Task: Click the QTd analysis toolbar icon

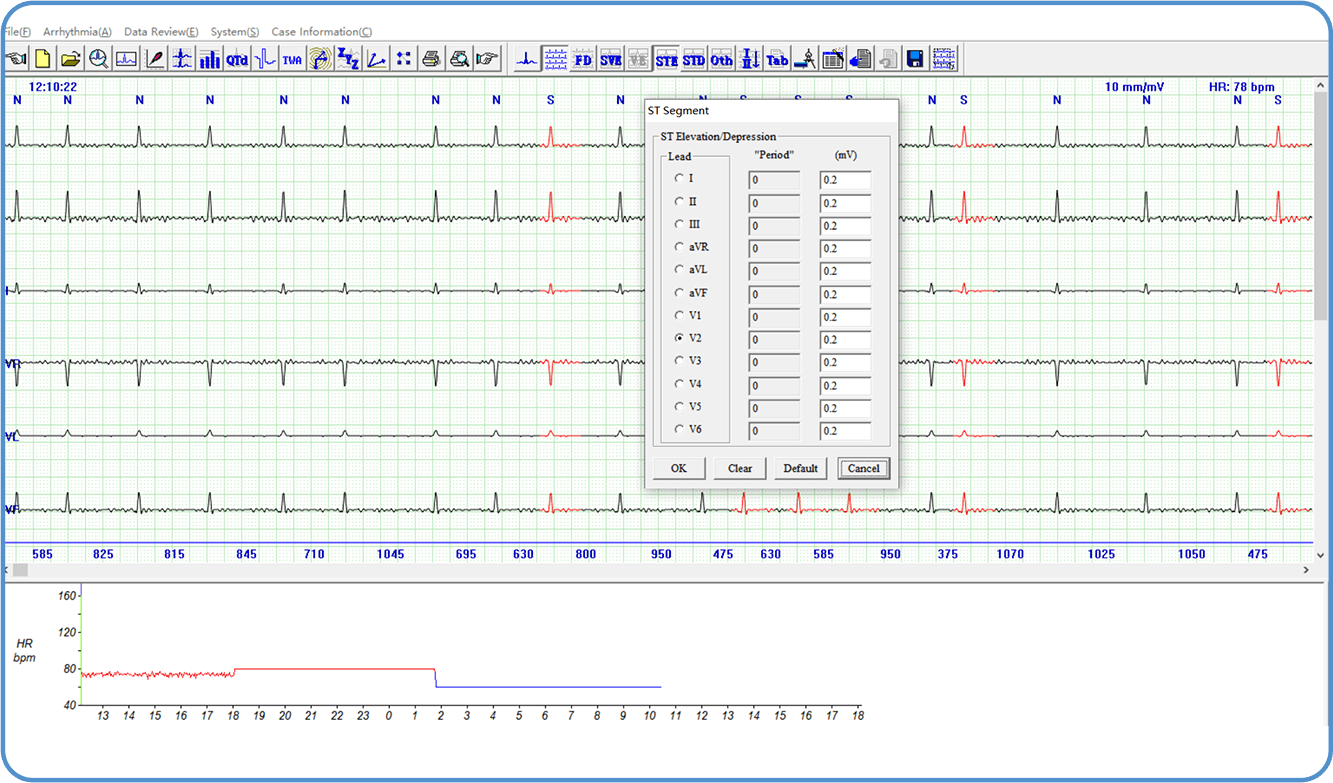Action: (237, 59)
